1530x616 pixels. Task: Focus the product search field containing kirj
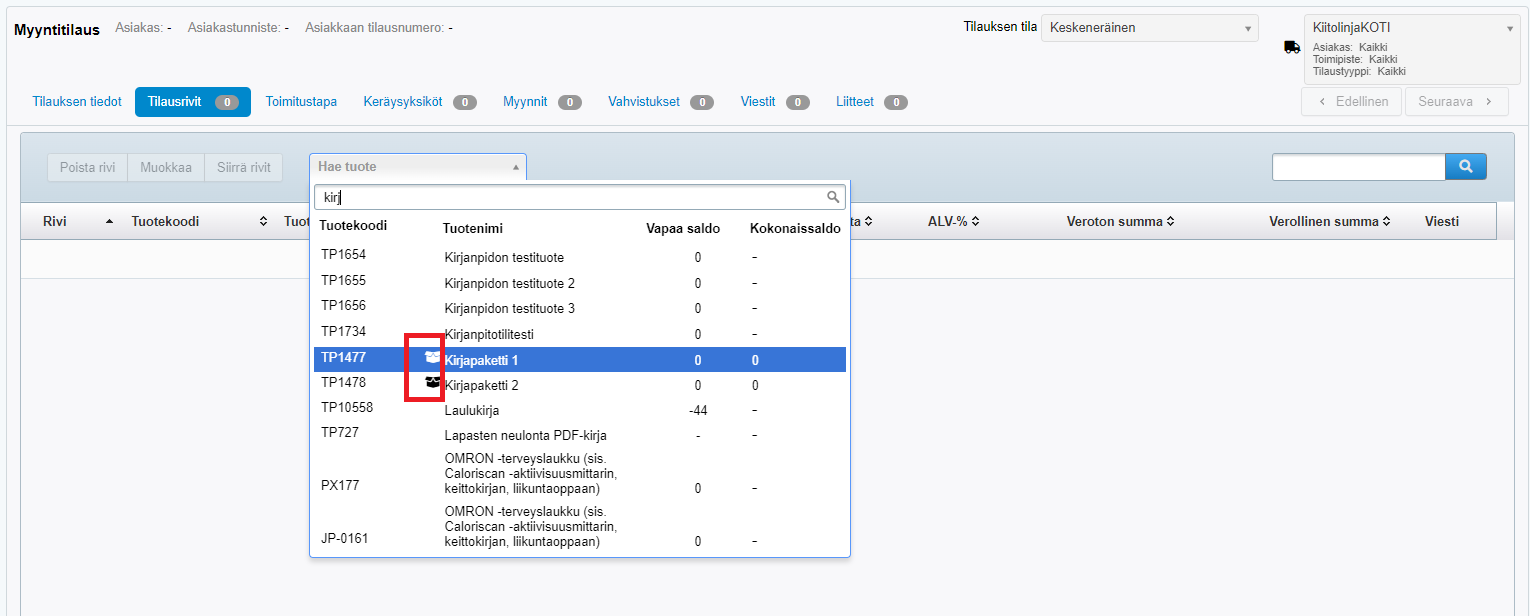click(x=570, y=197)
